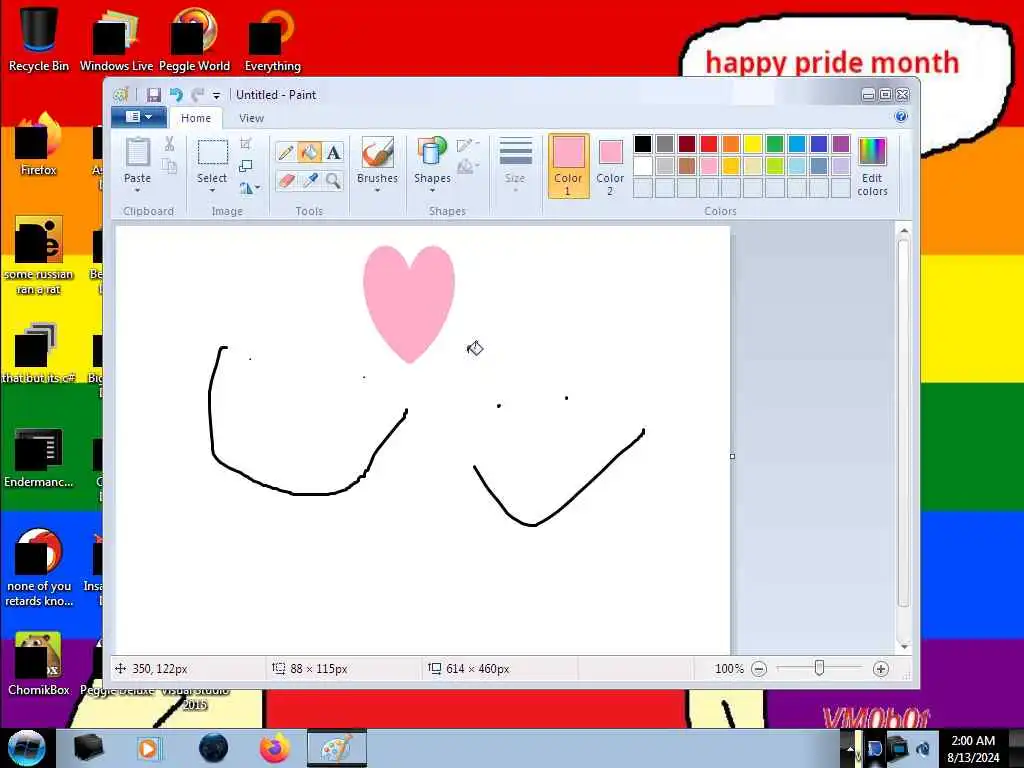Click the Paint taskbar button
Screen dimensions: 1024x768
coord(337,748)
